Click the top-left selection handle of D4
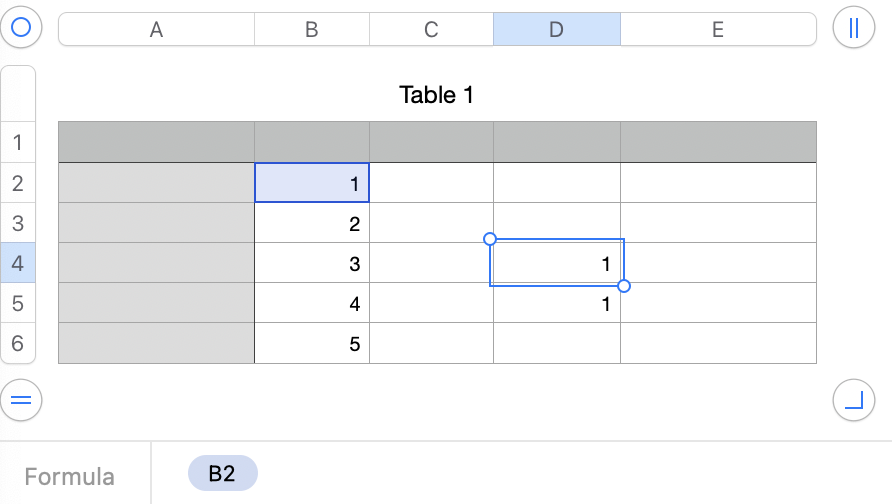This screenshot has height=504, width=892. 490,239
